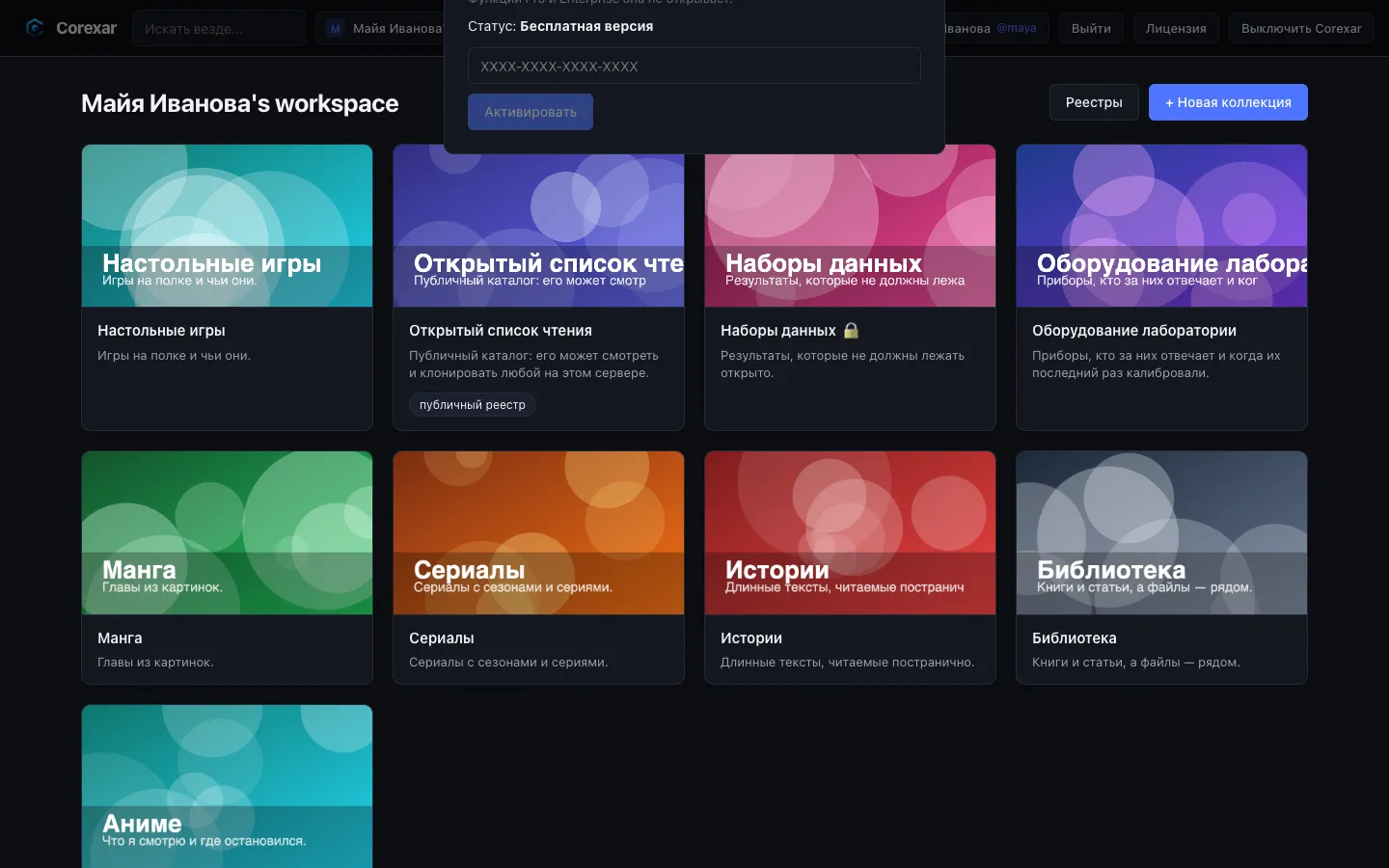Click the Истории card title text

coord(751,638)
